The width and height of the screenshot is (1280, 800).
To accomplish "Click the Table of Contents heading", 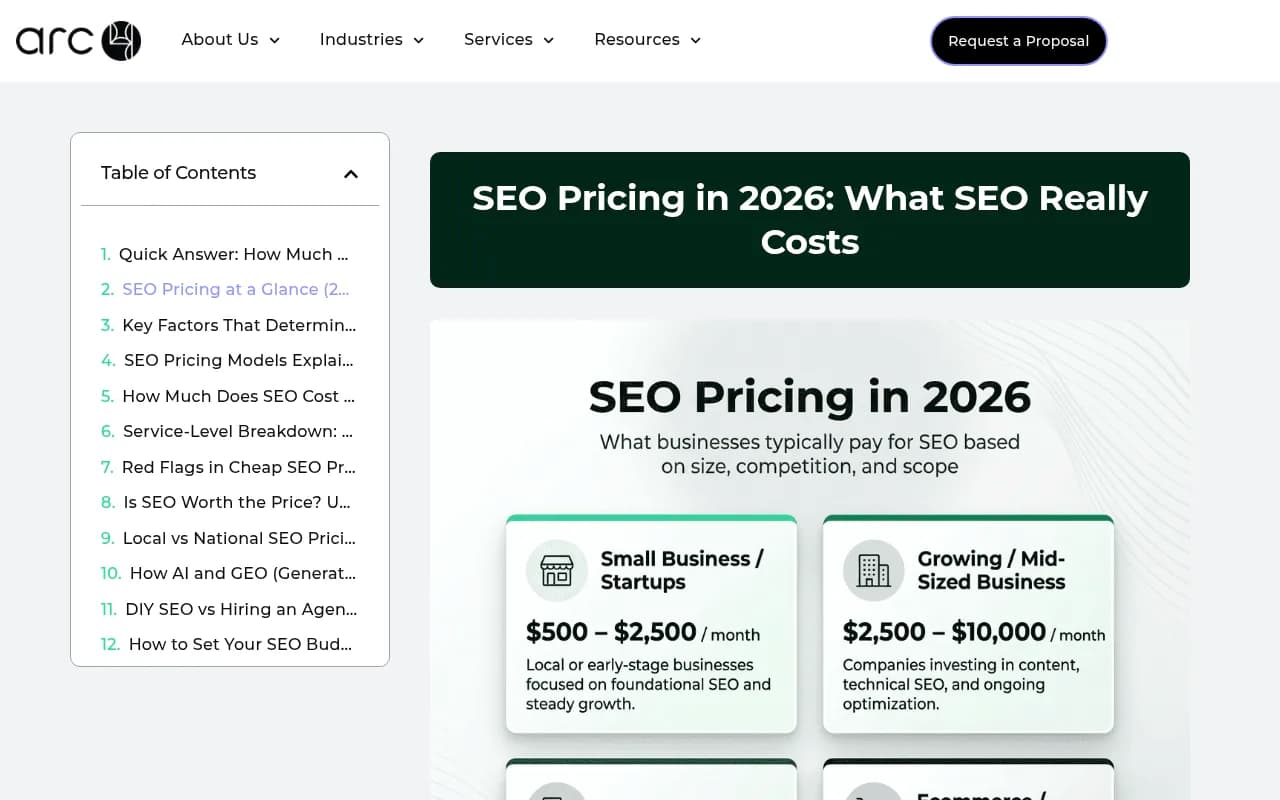I will 178,173.
